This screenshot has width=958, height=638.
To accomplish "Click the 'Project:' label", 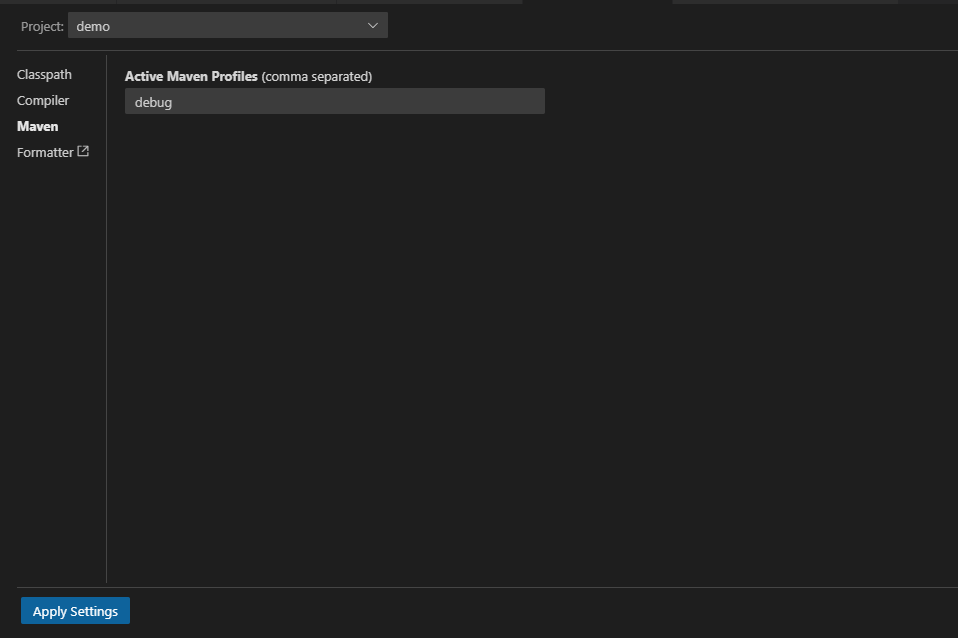I will tap(42, 26).
